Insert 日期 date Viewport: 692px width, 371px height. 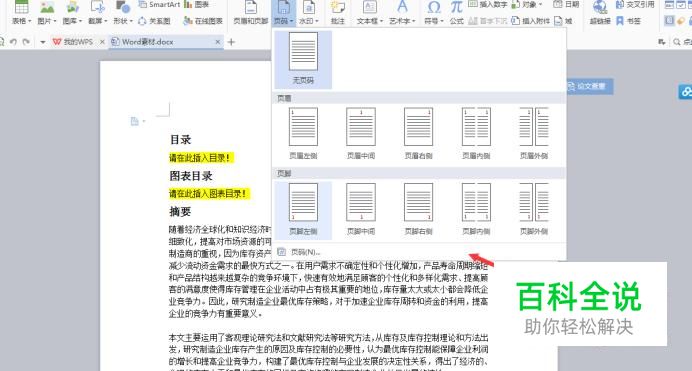pyautogui.click(x=566, y=5)
